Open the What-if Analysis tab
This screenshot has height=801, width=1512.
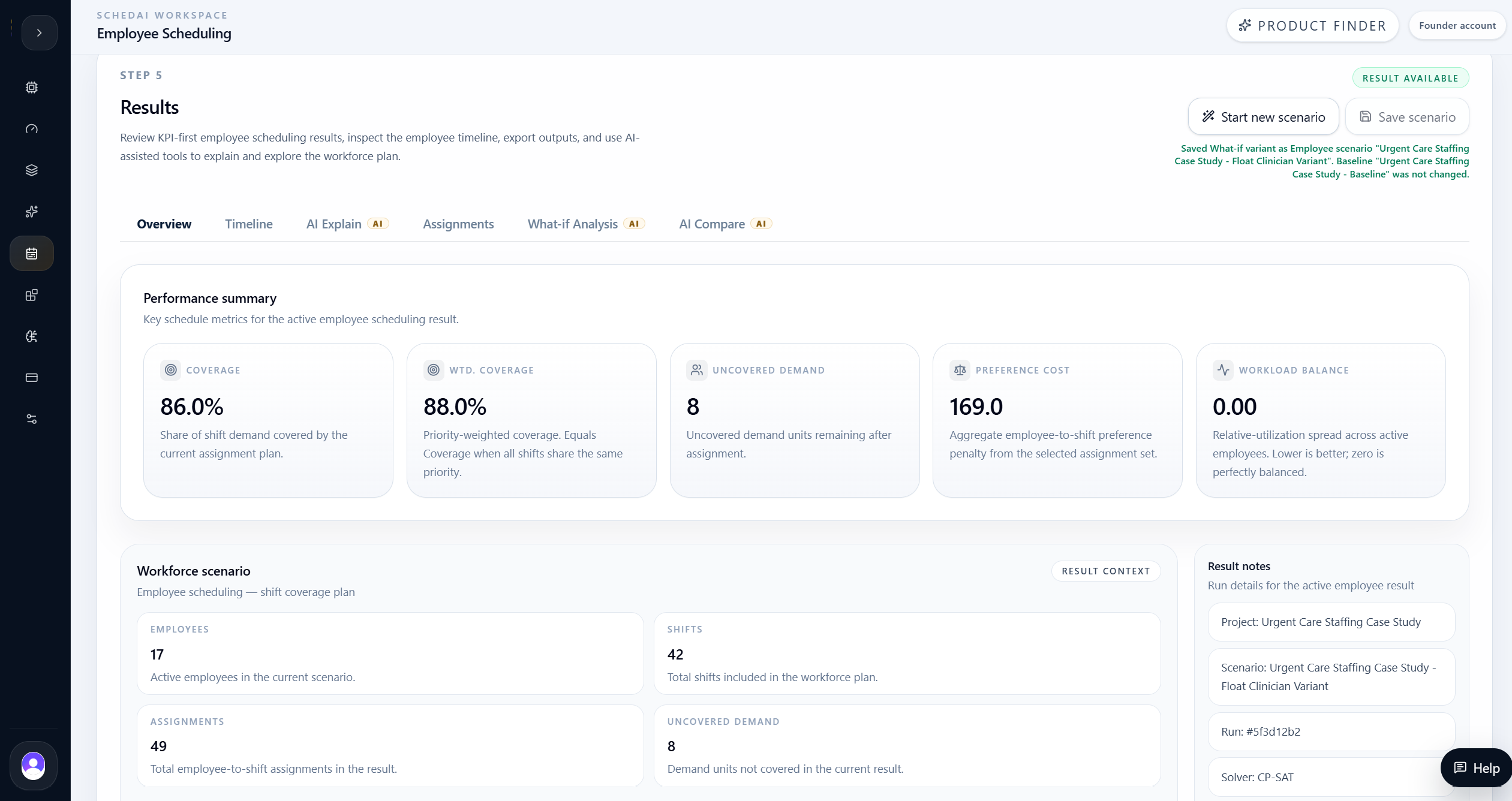[x=586, y=224]
